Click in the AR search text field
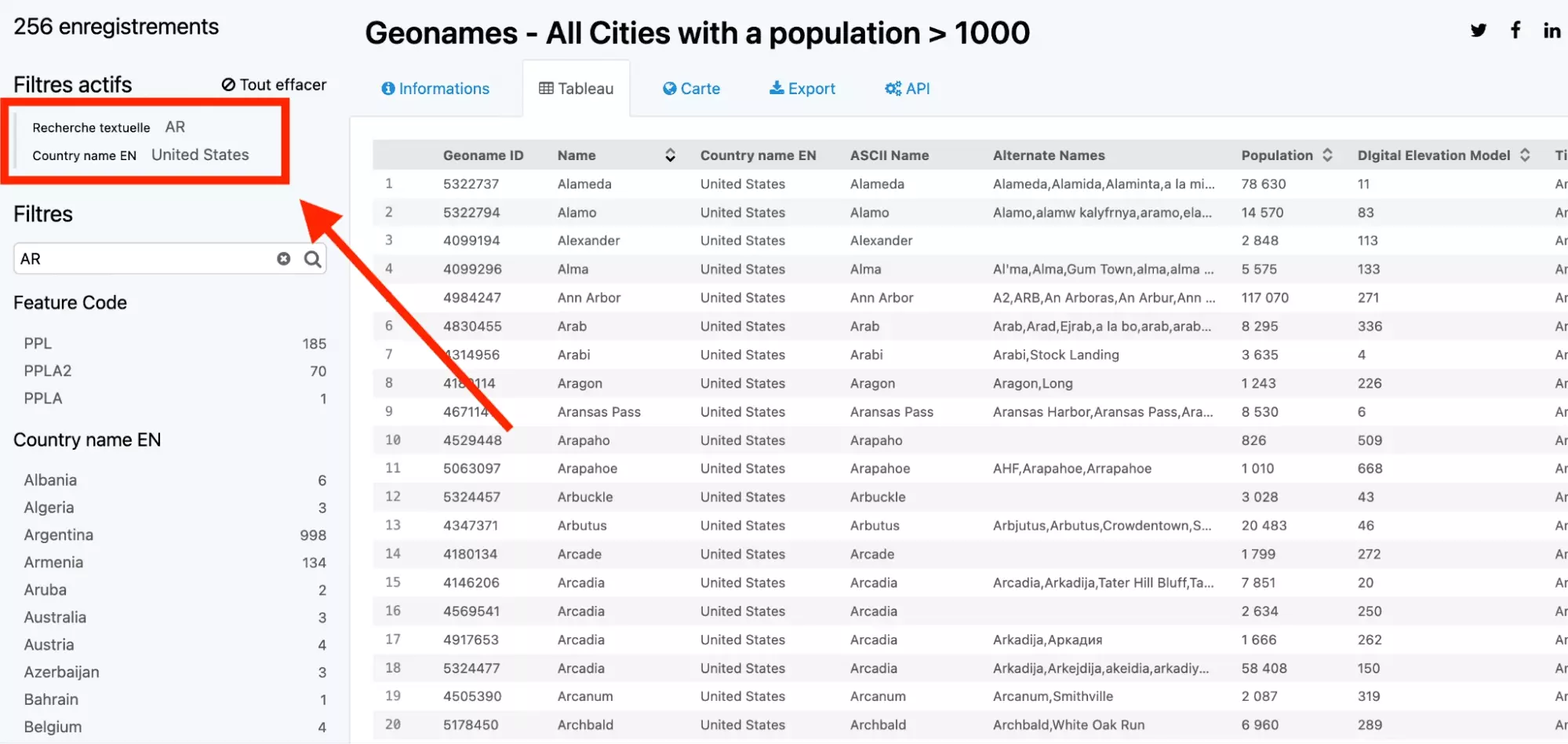The image size is (1568, 744). point(145,259)
